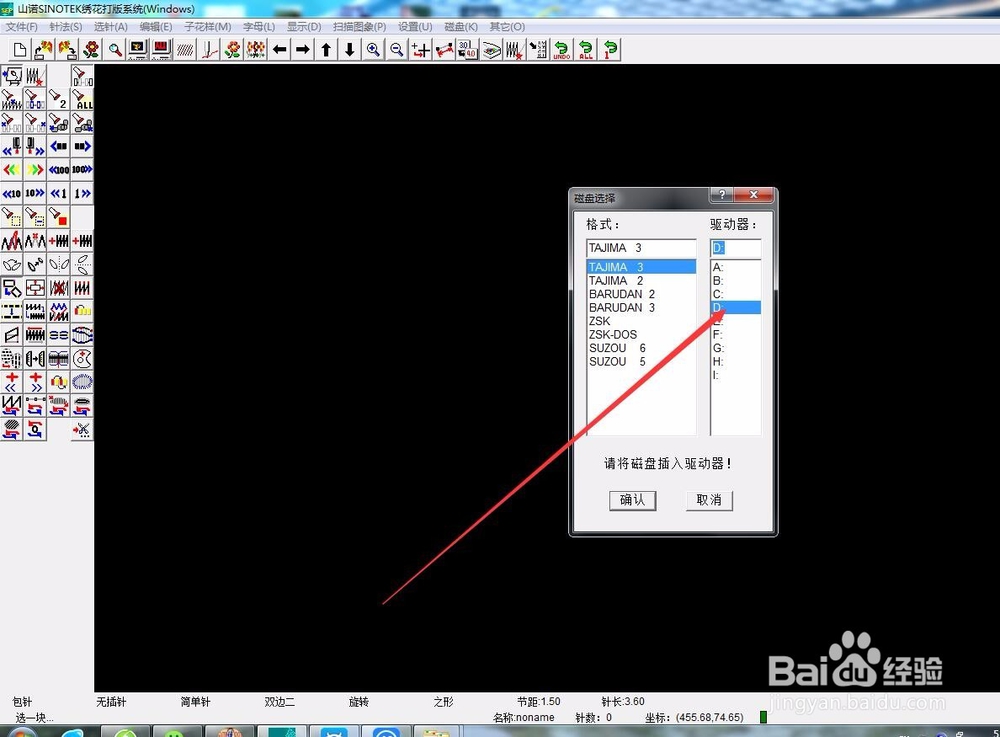Screen dimensions: 1000x737
Task: Select BARUDAN 2 in format list
Action: [641, 294]
